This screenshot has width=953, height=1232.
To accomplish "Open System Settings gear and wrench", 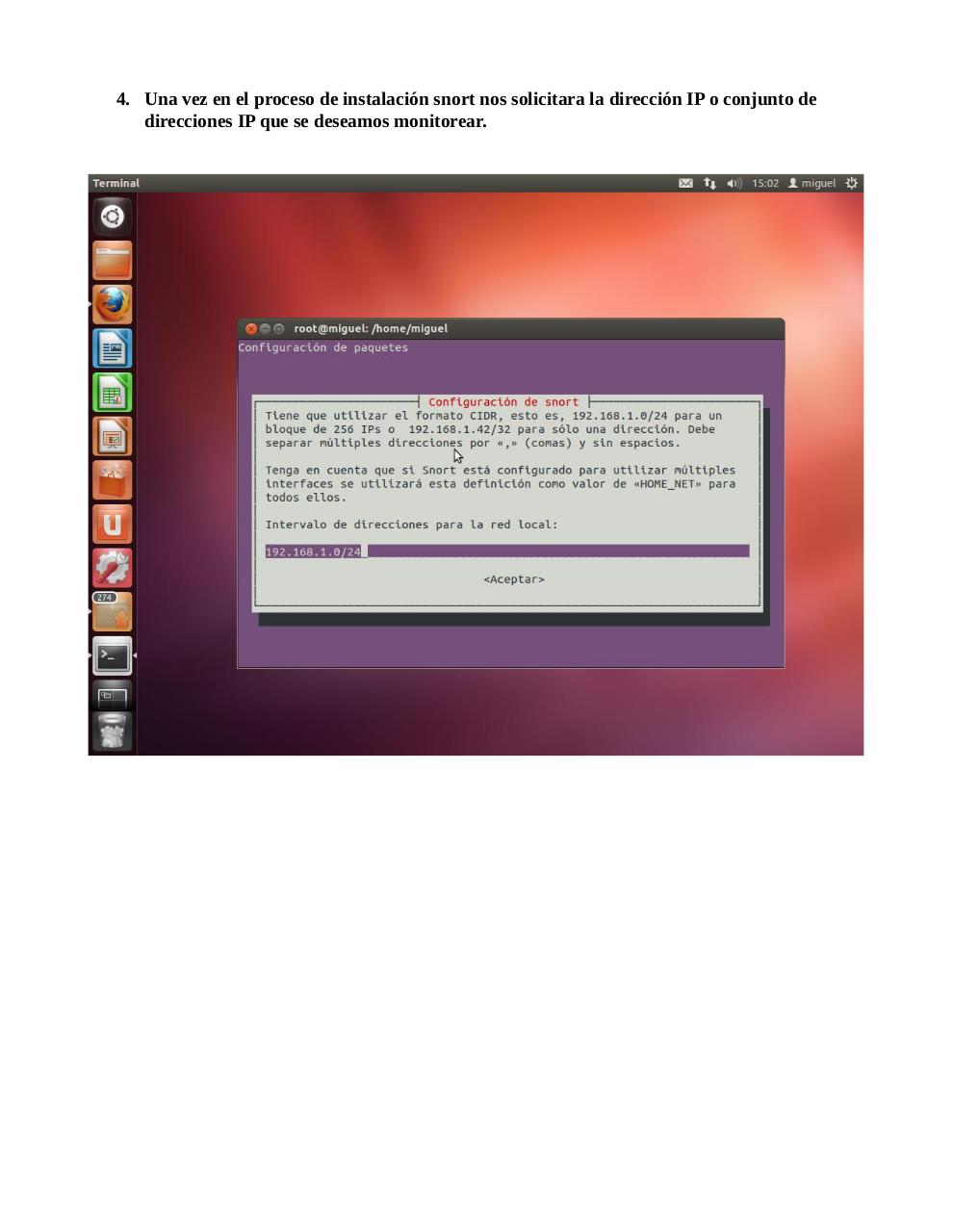I will coord(113,568).
